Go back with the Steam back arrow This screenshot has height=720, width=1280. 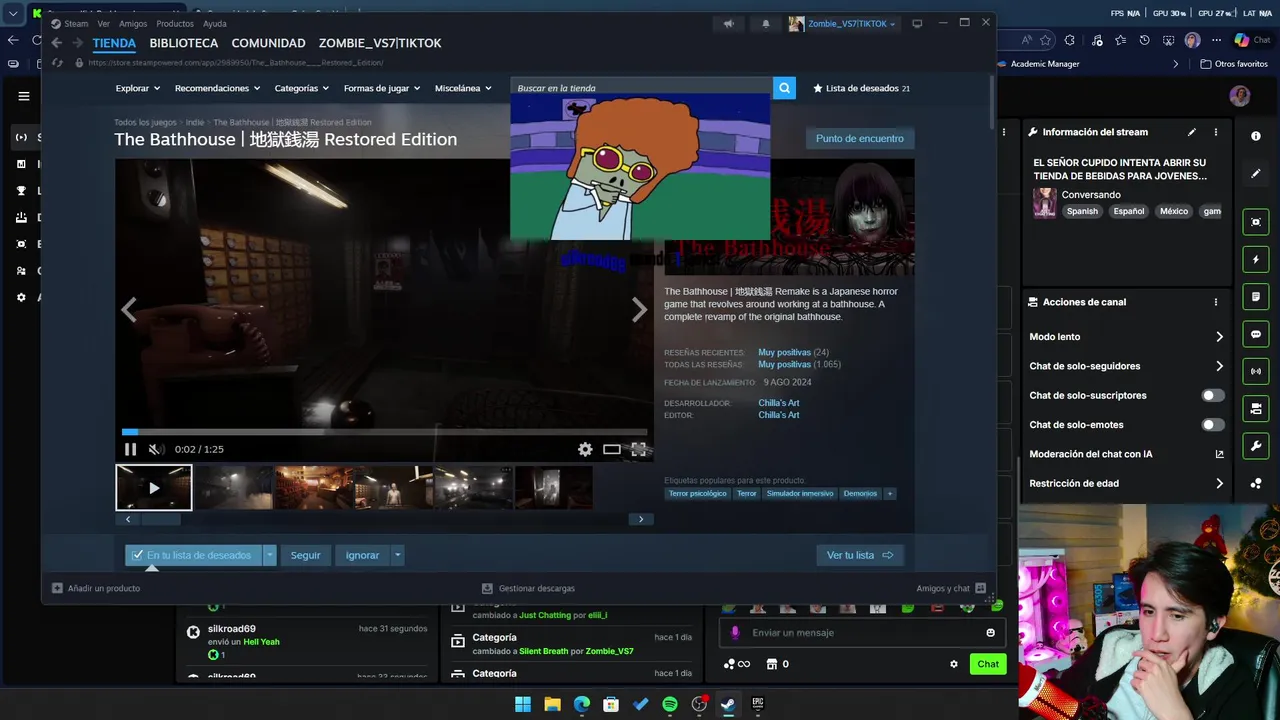tap(56, 43)
